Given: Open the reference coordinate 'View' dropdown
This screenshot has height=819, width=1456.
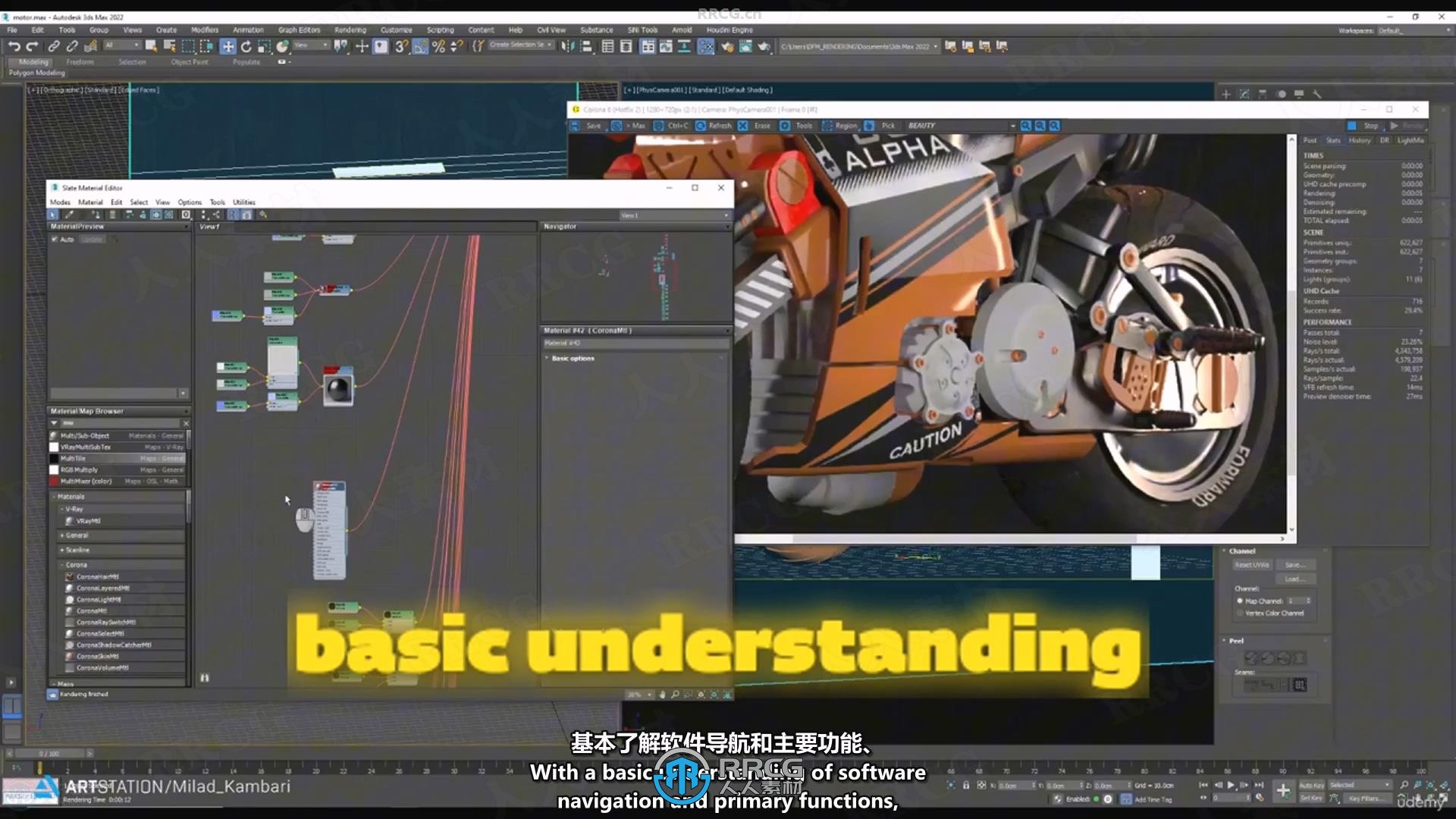Looking at the screenshot, I should 311,46.
